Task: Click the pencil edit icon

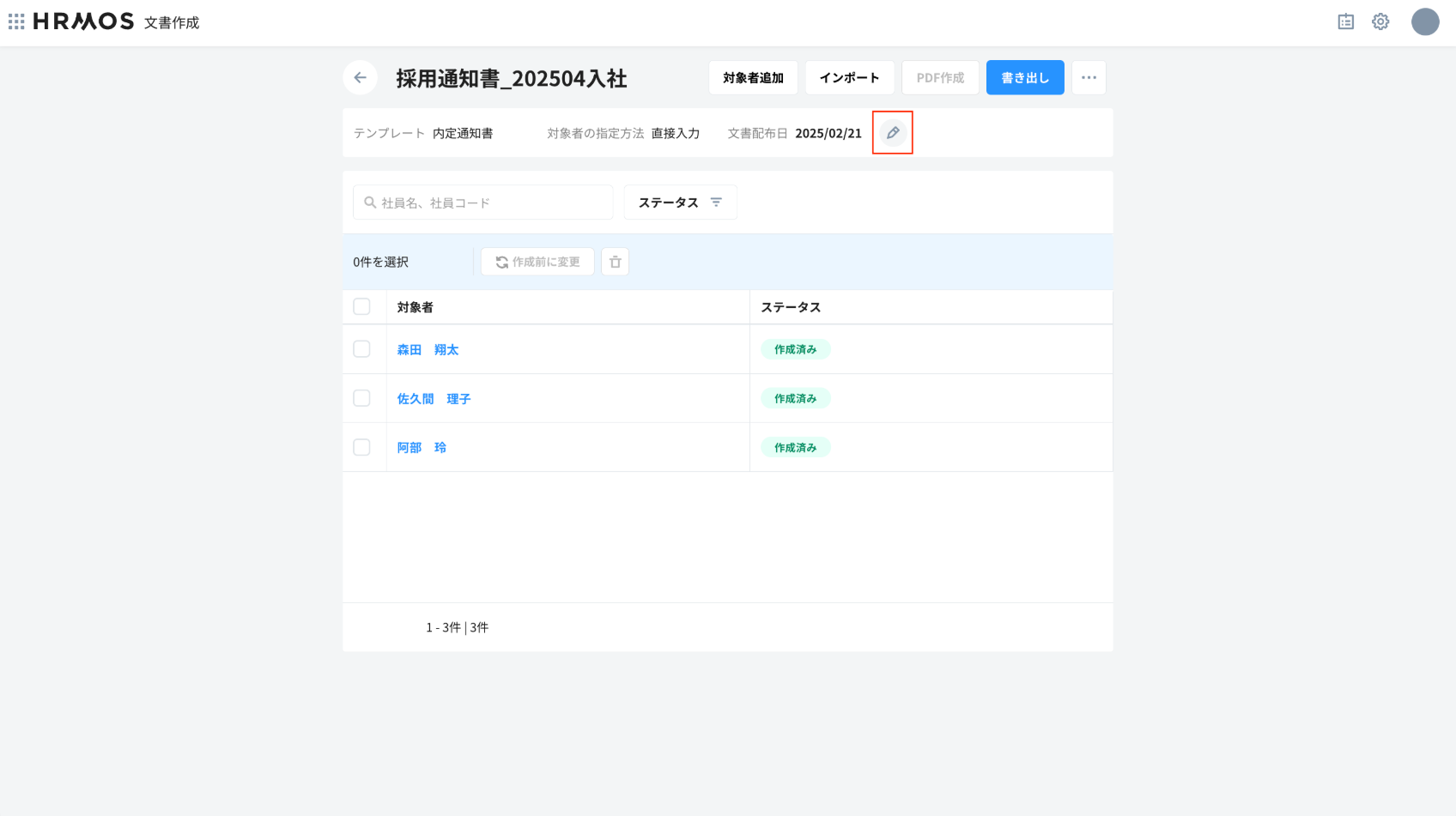Action: point(893,133)
